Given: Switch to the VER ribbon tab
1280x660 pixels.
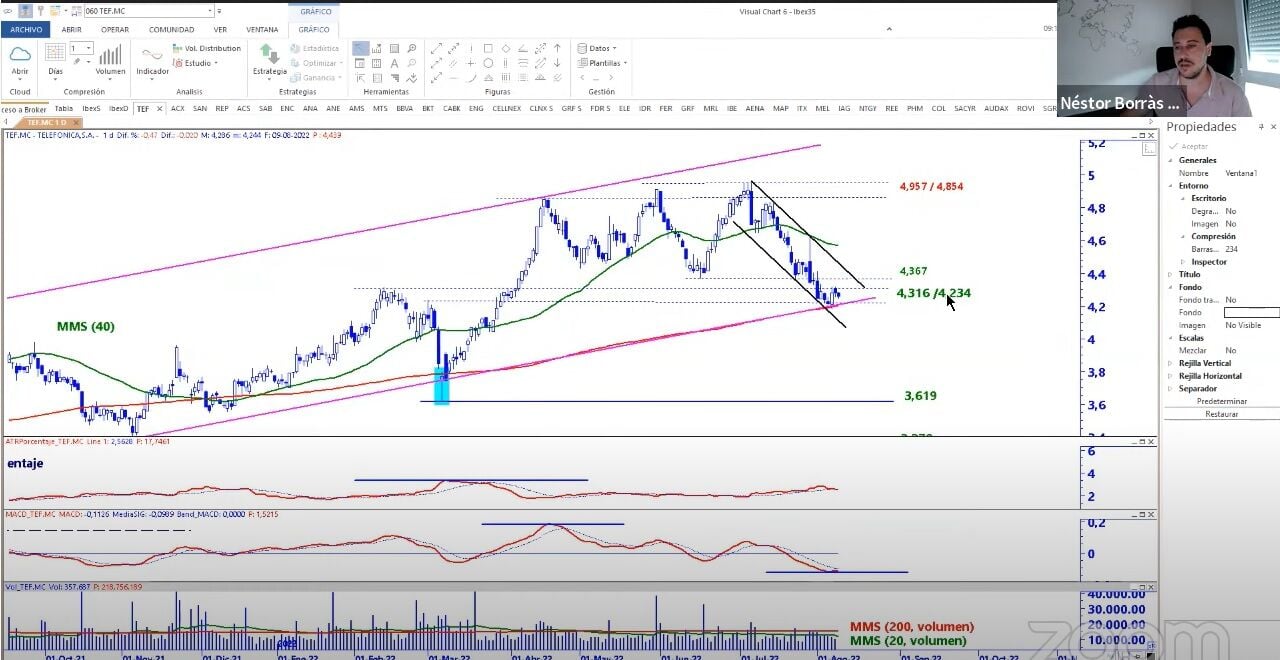Looking at the screenshot, I should coord(220,29).
